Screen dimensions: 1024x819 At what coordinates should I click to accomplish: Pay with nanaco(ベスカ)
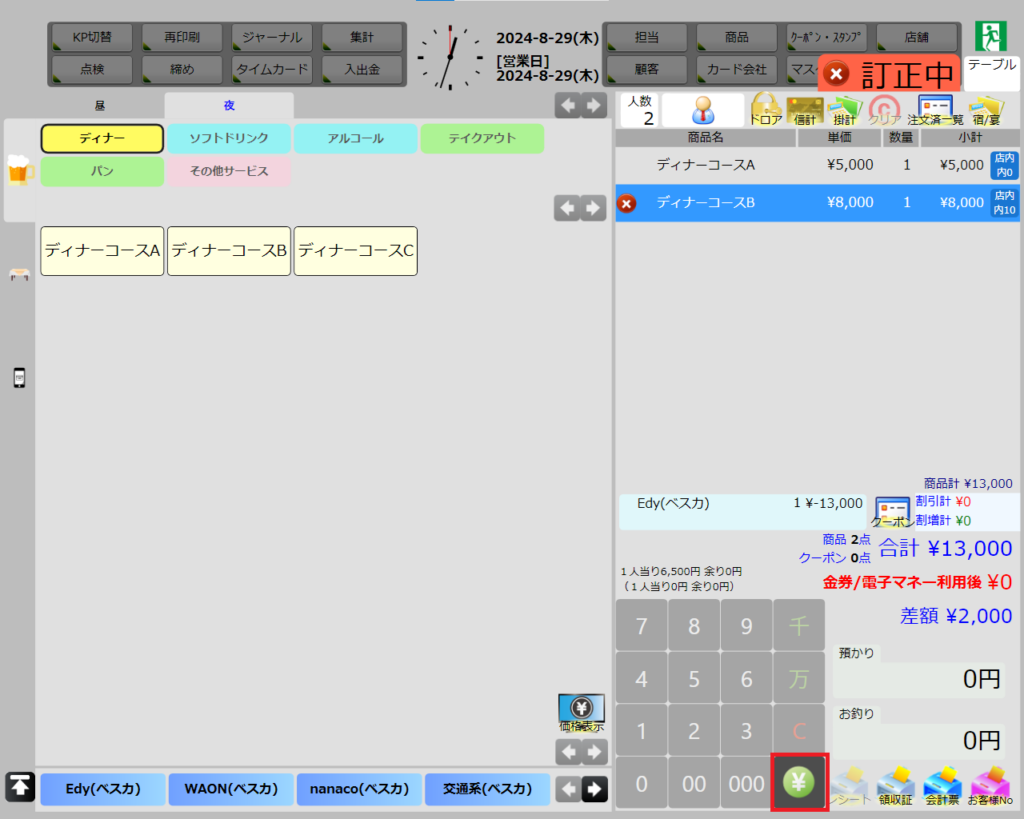[x=358, y=789]
